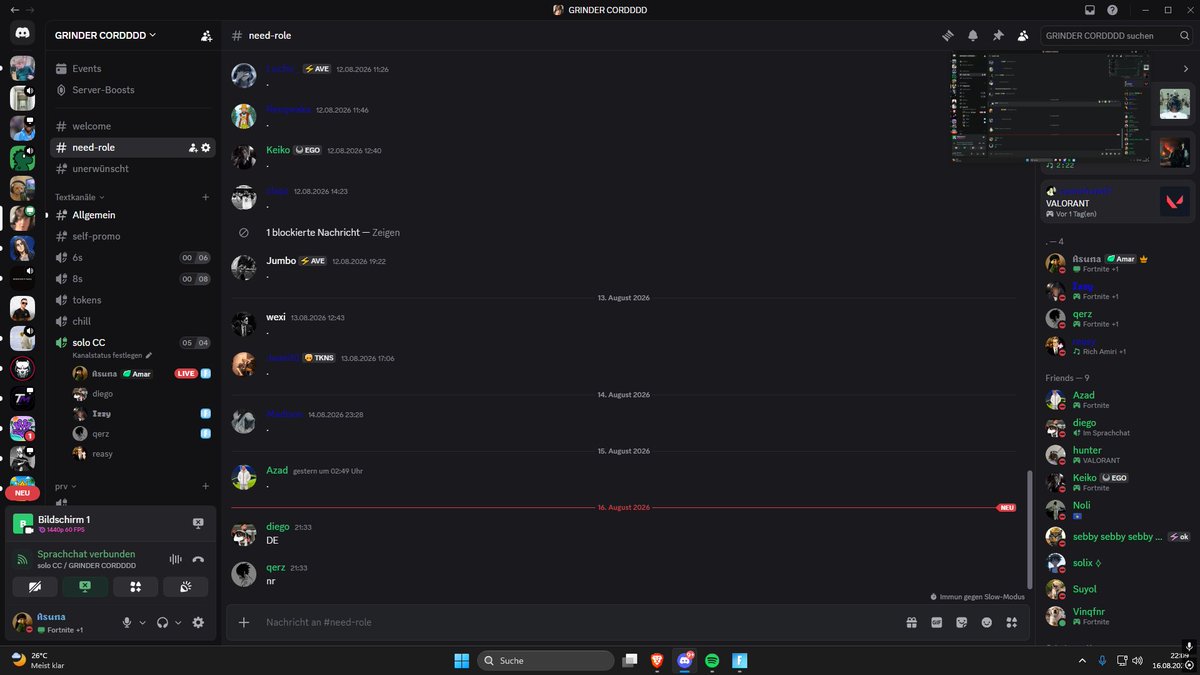
Task: Add channel plus next to prv
Action: pyautogui.click(x=206, y=486)
